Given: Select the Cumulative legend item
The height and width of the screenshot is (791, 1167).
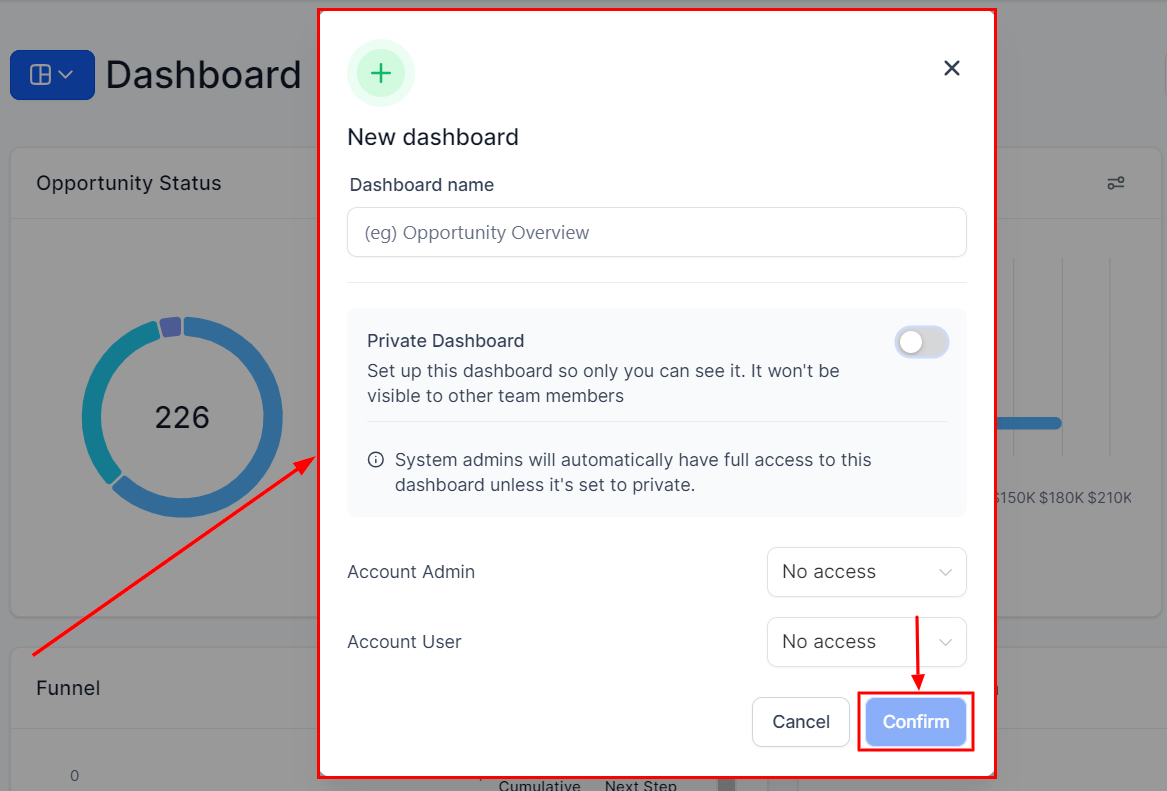Looking at the screenshot, I should pos(539,784).
